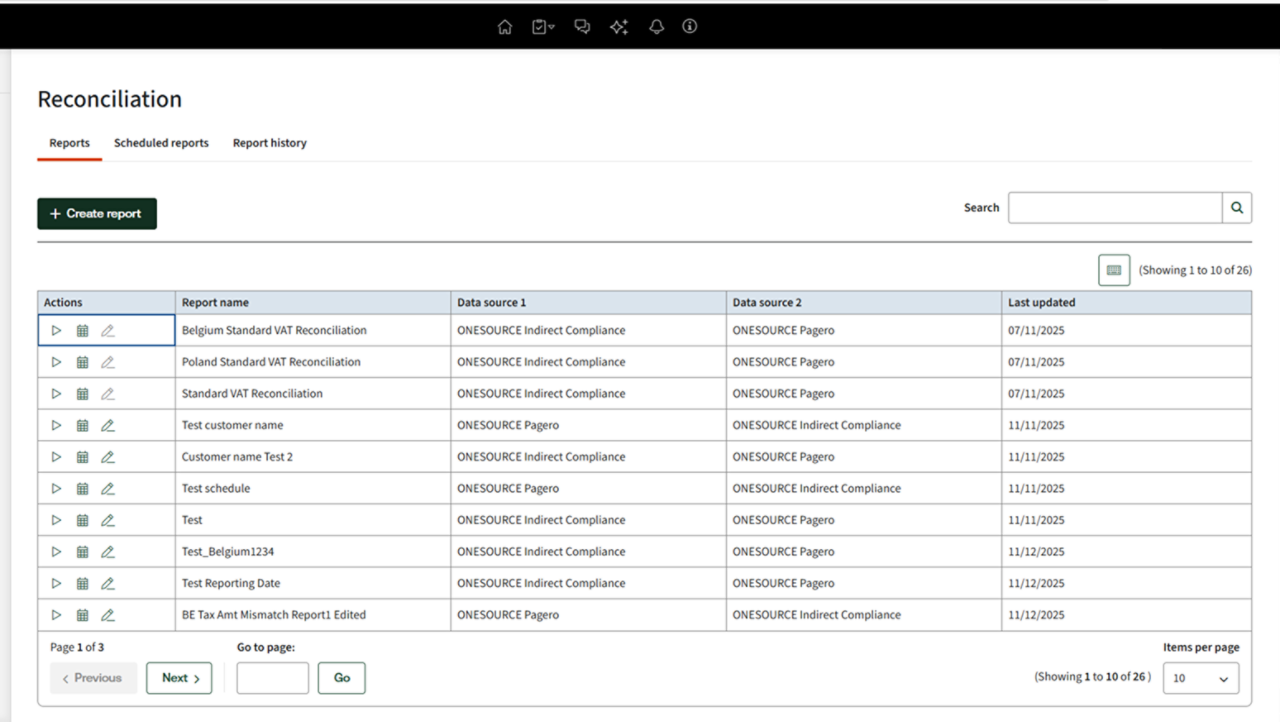The width and height of the screenshot is (1280, 722).
Task: Click the home icon in top bar
Action: tap(505, 27)
